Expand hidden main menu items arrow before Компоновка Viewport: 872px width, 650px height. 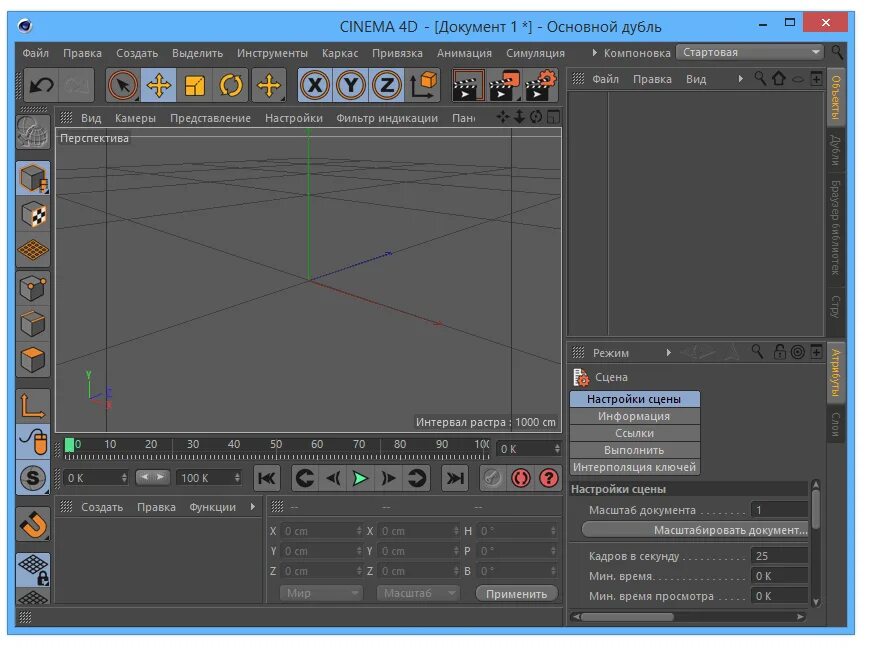594,53
